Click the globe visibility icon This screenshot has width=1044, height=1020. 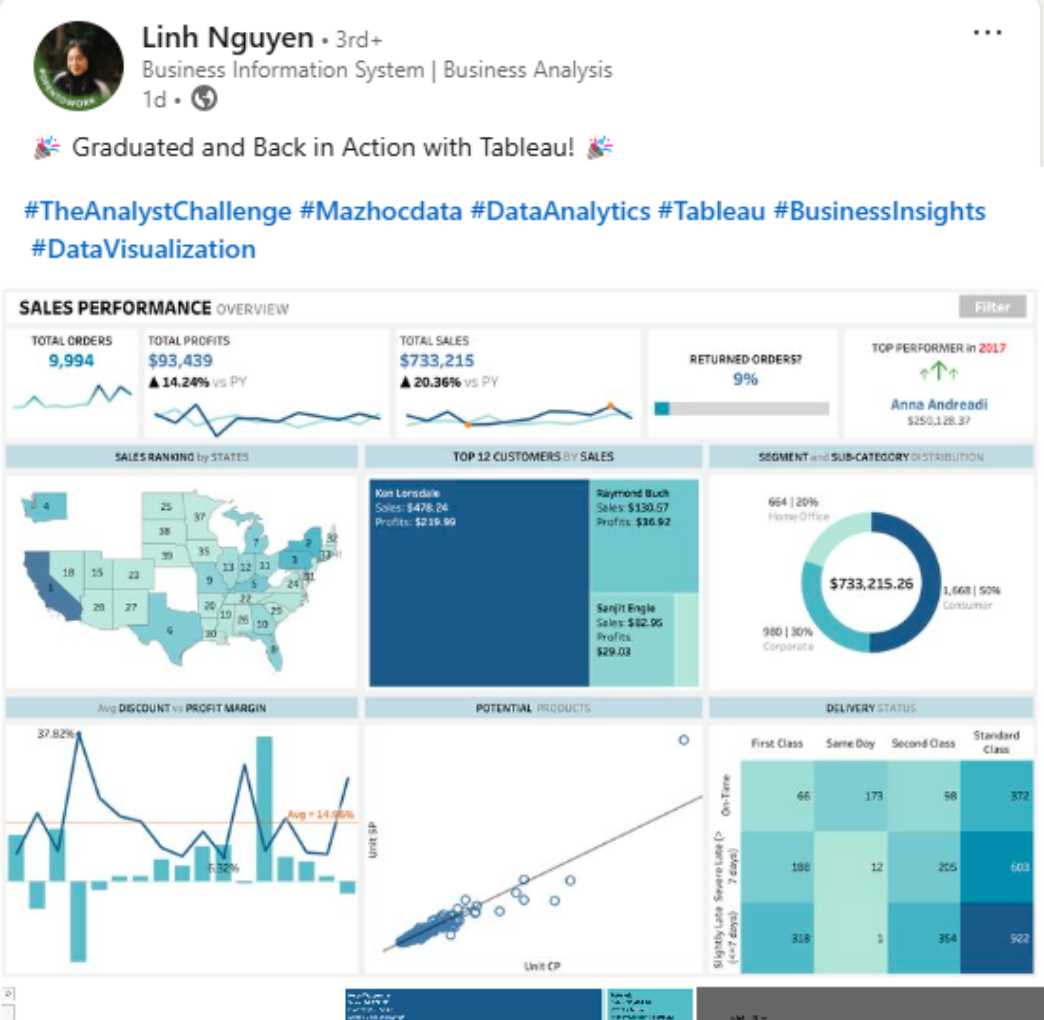(204, 99)
